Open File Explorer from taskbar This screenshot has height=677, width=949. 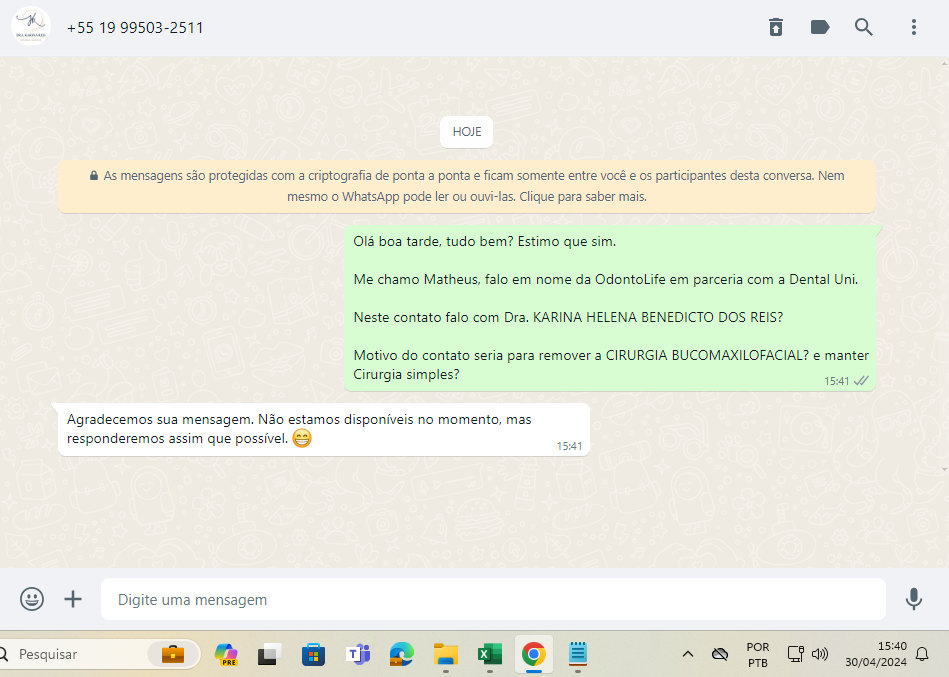tap(446, 654)
